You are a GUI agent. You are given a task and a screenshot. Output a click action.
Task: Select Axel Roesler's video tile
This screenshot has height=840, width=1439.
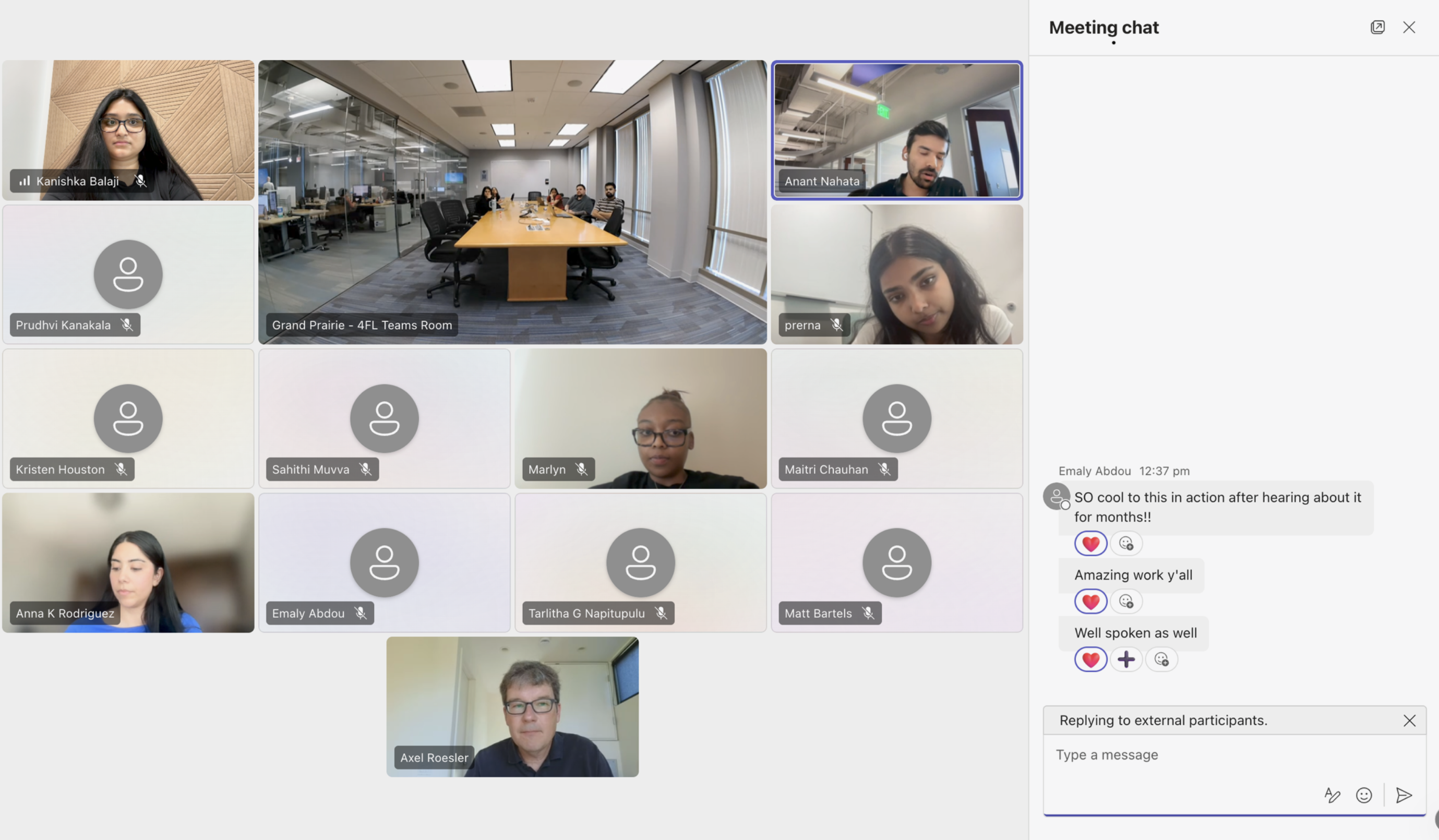click(x=512, y=706)
